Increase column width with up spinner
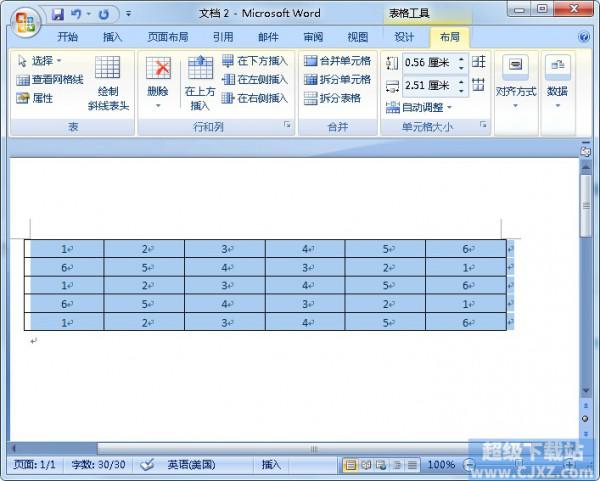This screenshot has height=481, width=600. (x=461, y=82)
